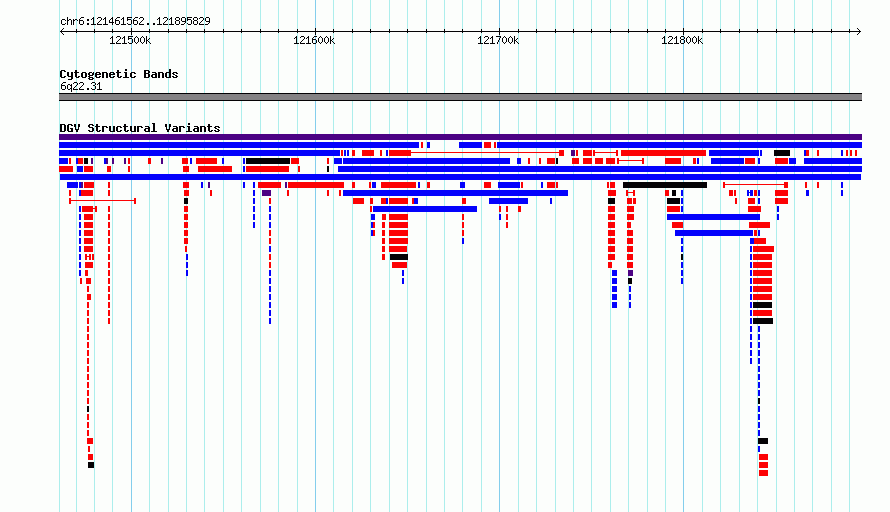Click the small purple block below the red bar left of 121600k
The width and height of the screenshot is (890, 512).
(266, 193)
